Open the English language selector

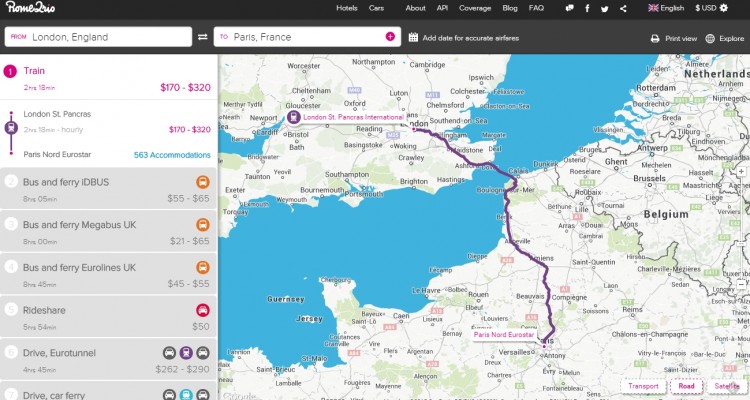point(667,8)
